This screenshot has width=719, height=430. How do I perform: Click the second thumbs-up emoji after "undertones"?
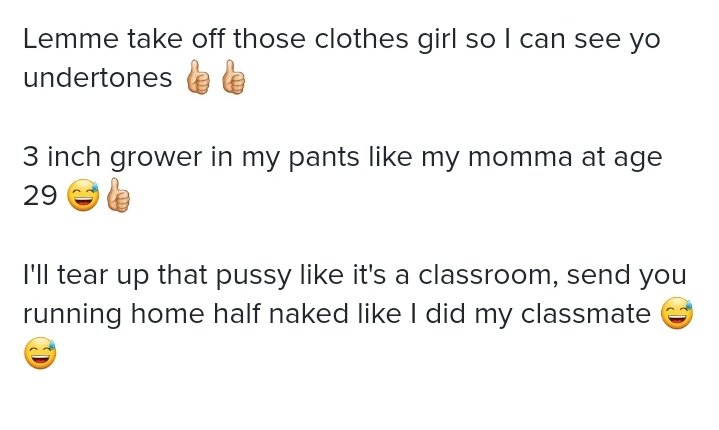pyautogui.click(x=233, y=77)
